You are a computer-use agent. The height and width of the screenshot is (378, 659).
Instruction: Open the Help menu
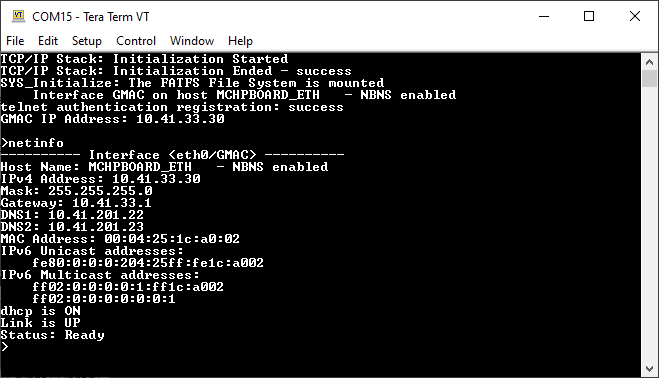coord(240,41)
